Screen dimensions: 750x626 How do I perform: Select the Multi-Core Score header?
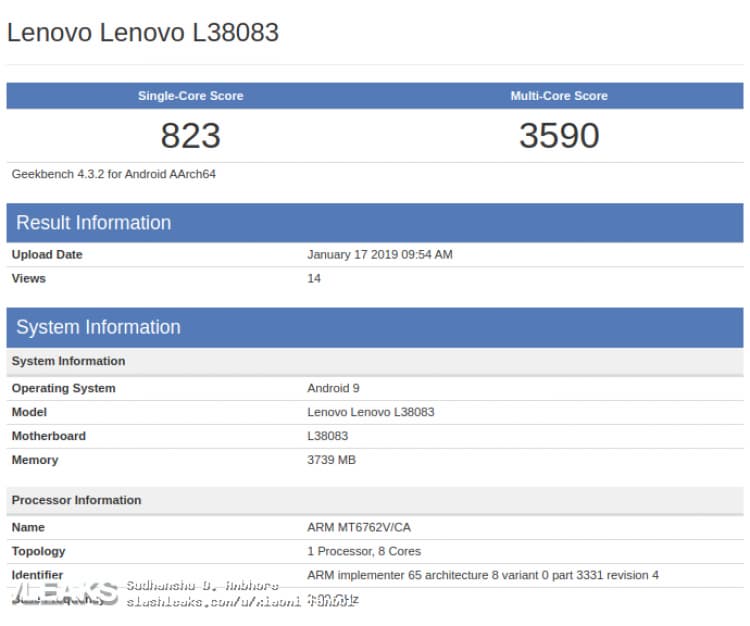[x=559, y=96]
